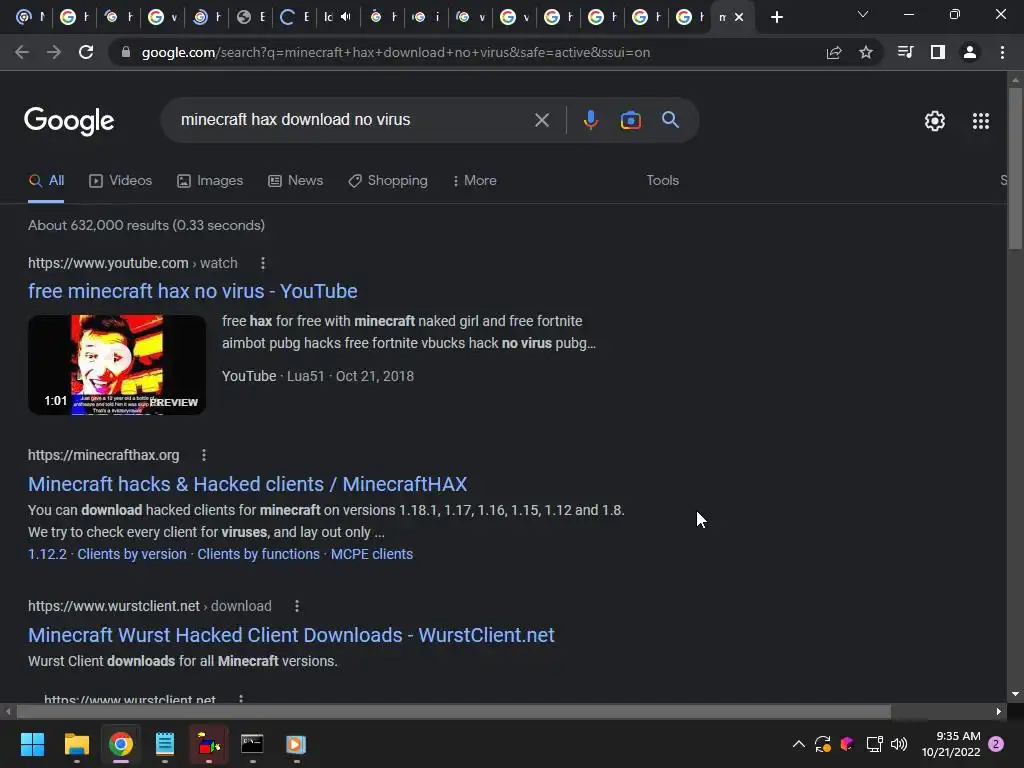Open tab search chevron in title bar
This screenshot has height=768, width=1024.
(x=863, y=14)
